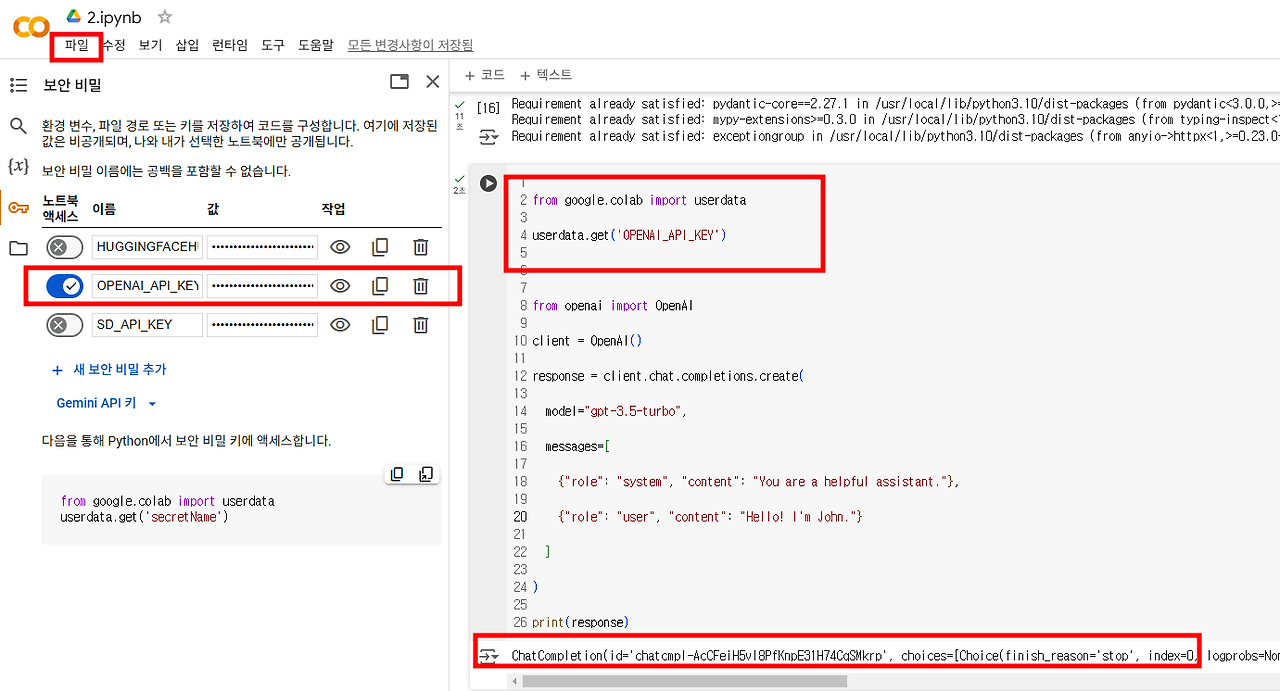Click the Colab CO logo
This screenshot has width=1280, height=691.
(30, 28)
